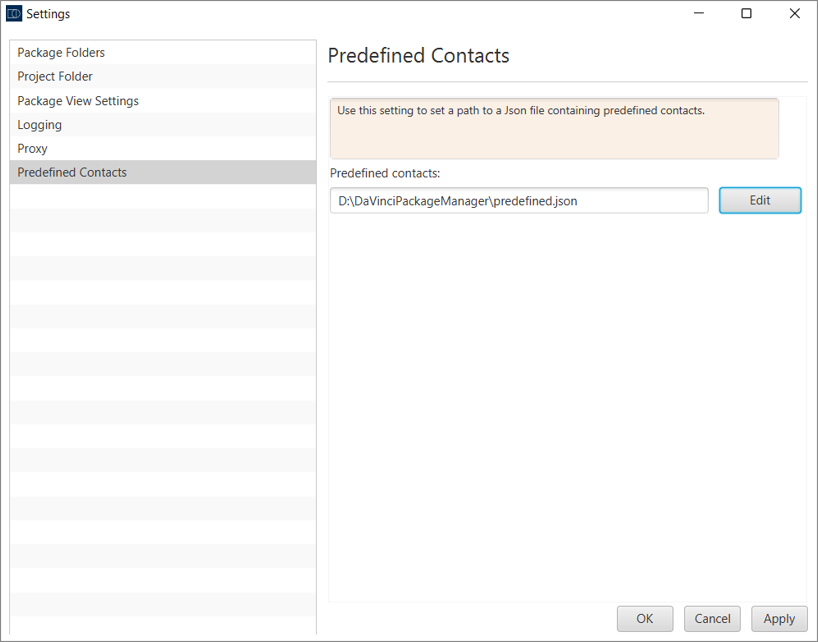The height and width of the screenshot is (642, 818).
Task: Select Project Folder in settings list
Action: 163,76
